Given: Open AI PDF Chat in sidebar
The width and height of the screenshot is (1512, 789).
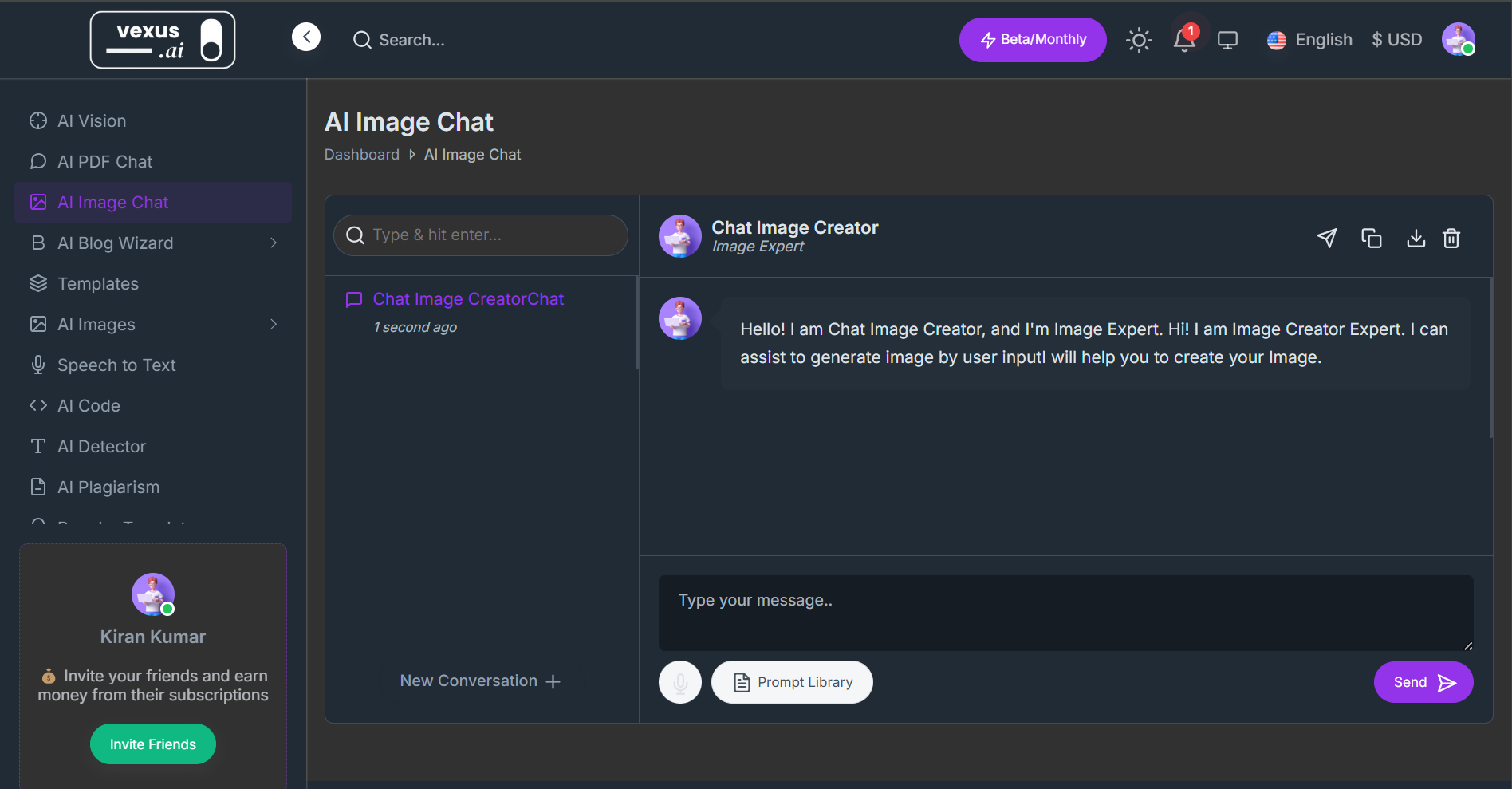Looking at the screenshot, I should [153, 162].
